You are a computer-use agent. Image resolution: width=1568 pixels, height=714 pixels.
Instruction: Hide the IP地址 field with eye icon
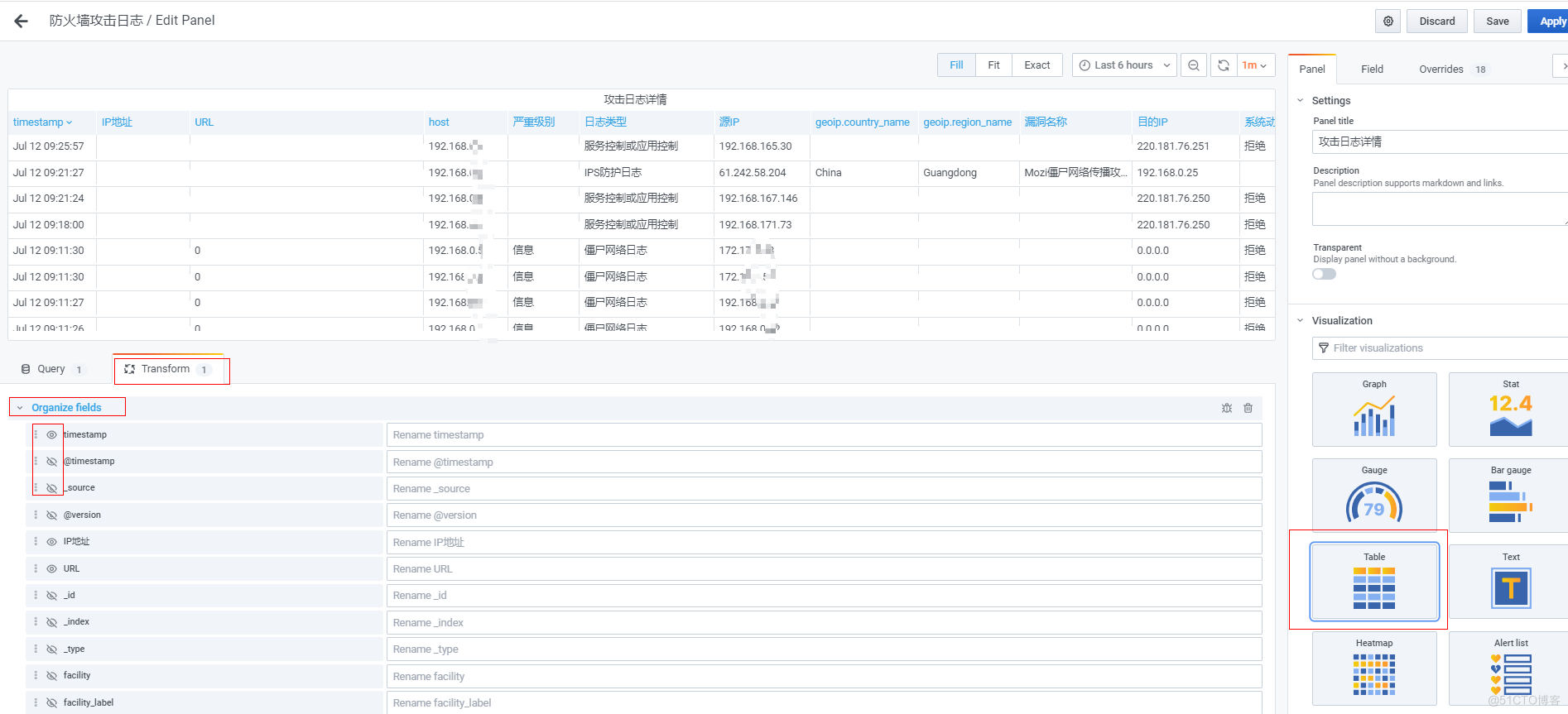pos(51,542)
